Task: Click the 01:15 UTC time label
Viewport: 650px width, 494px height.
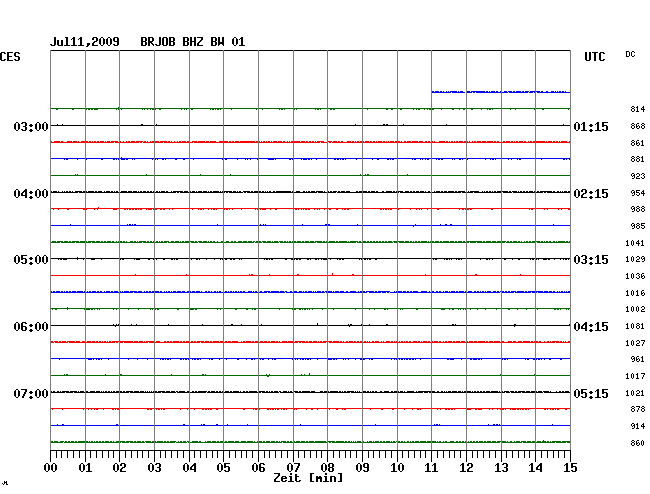Action: point(591,126)
